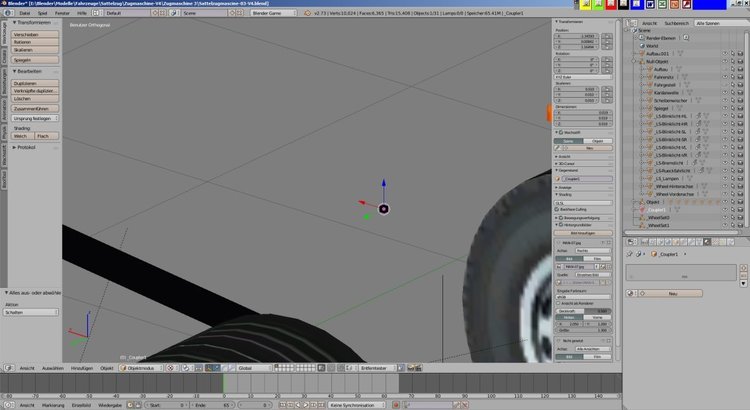Click the OpenGL render animation clapper icon
Screen dimensions: 750x410
(418, 368)
